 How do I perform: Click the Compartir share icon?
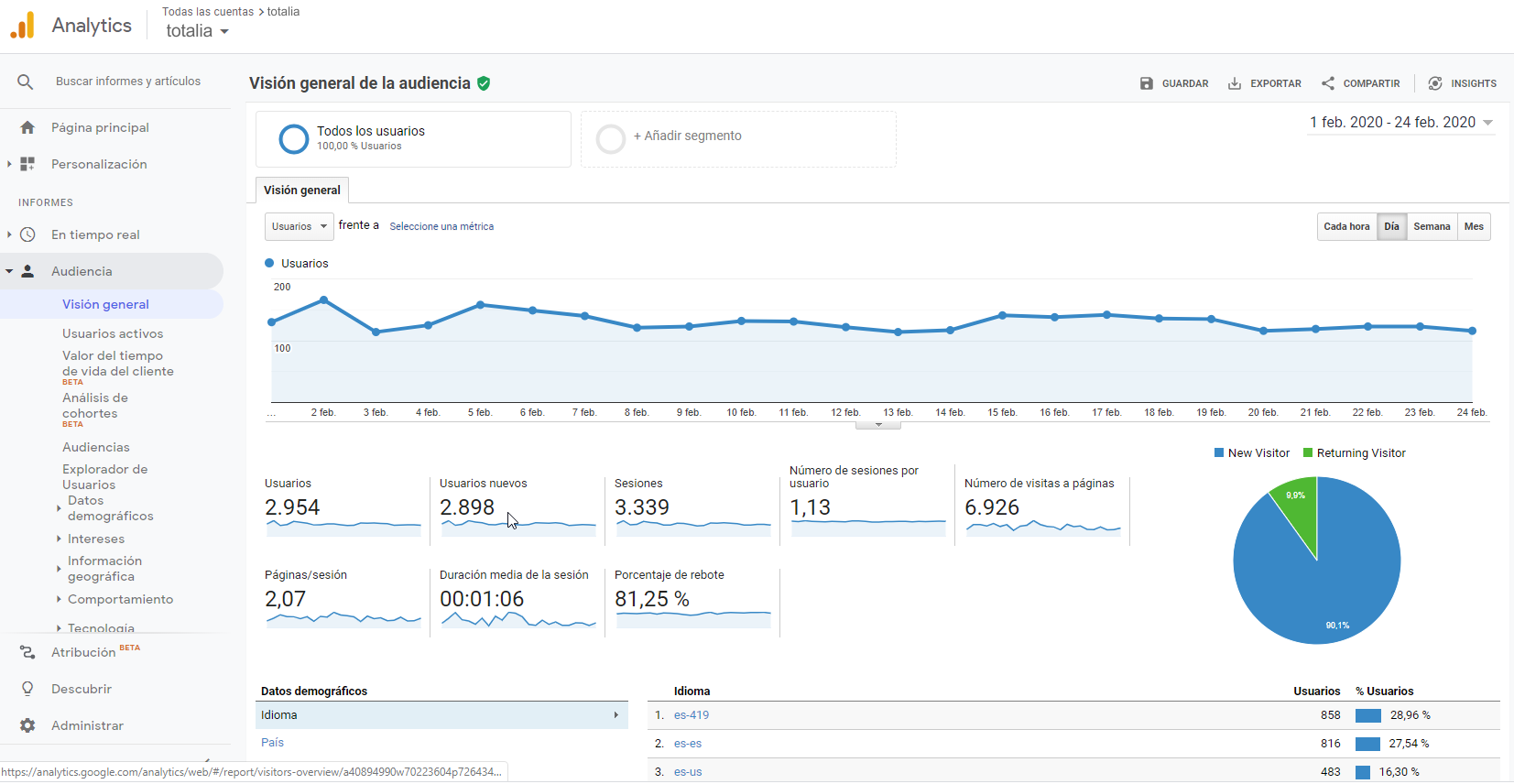pyautogui.click(x=1328, y=83)
